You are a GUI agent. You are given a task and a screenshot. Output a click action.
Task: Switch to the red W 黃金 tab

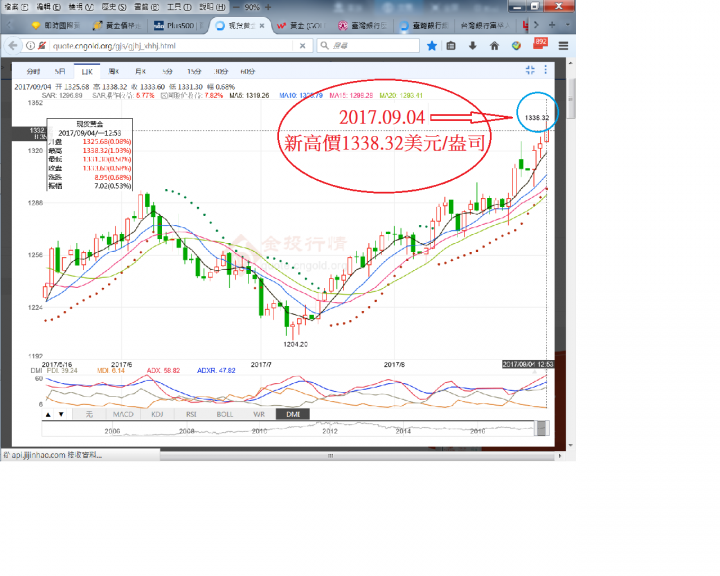click(302, 26)
